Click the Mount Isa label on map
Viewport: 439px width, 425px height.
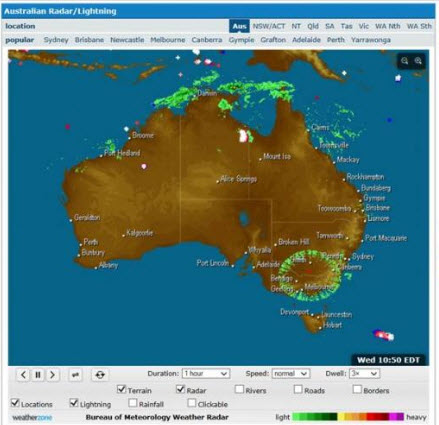tap(277, 156)
